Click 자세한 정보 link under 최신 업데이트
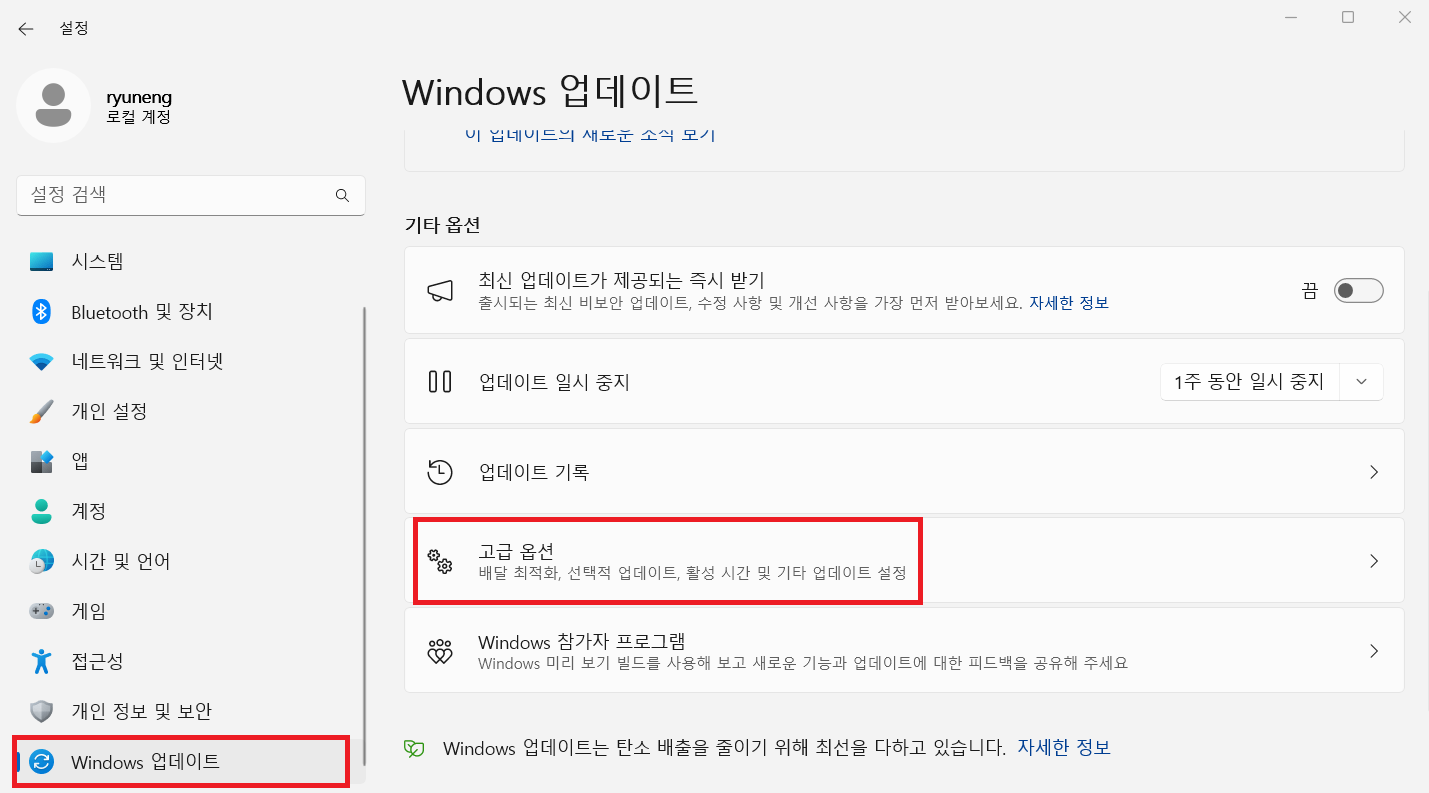 [x=1069, y=302]
